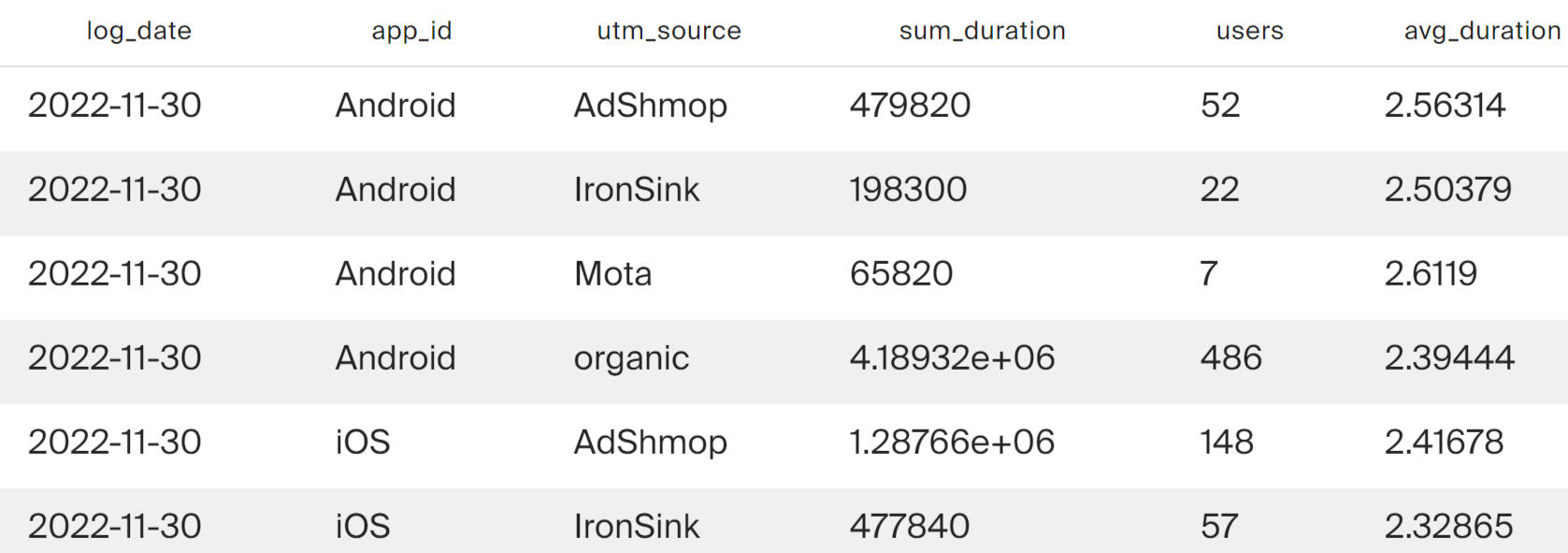Select the users cell showing 486
This screenshot has width=1568, height=553.
1230,357
